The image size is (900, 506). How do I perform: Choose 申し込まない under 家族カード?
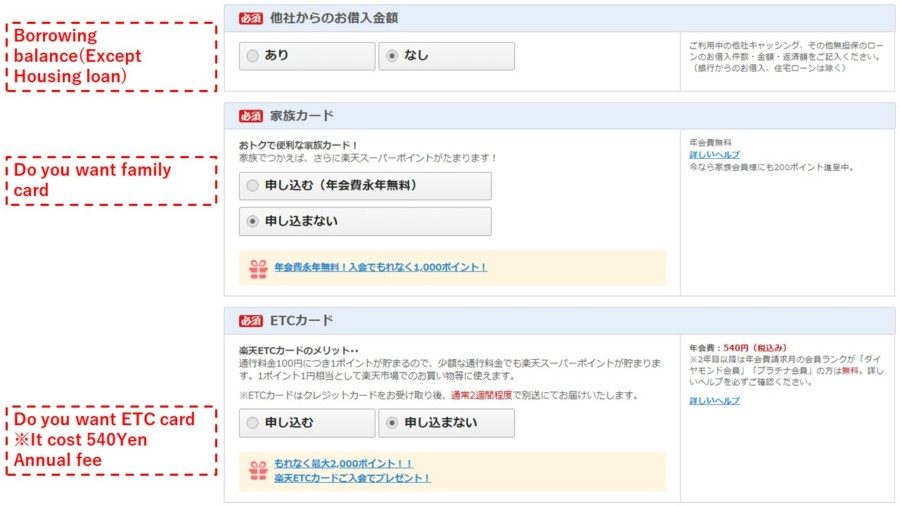click(x=252, y=221)
